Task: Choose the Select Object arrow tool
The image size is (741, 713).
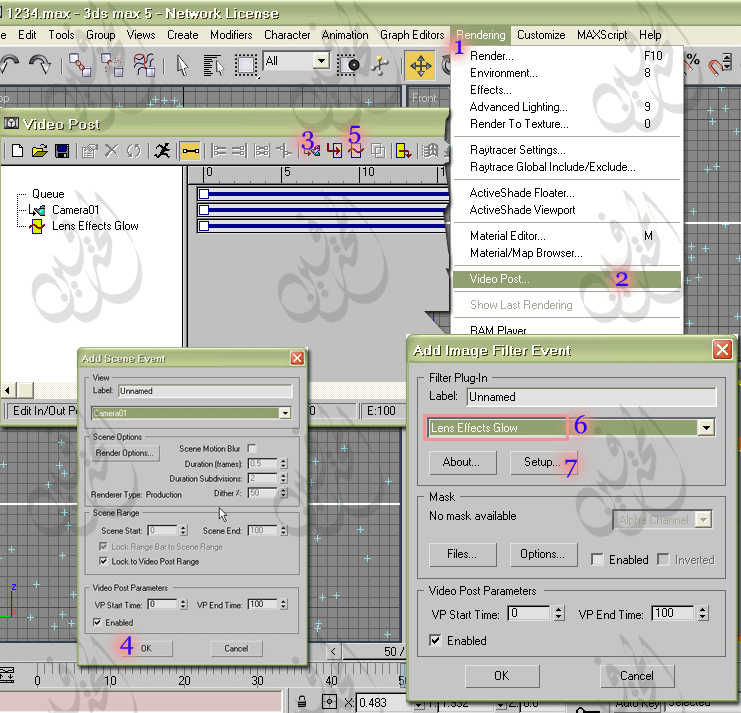Action: pos(182,65)
